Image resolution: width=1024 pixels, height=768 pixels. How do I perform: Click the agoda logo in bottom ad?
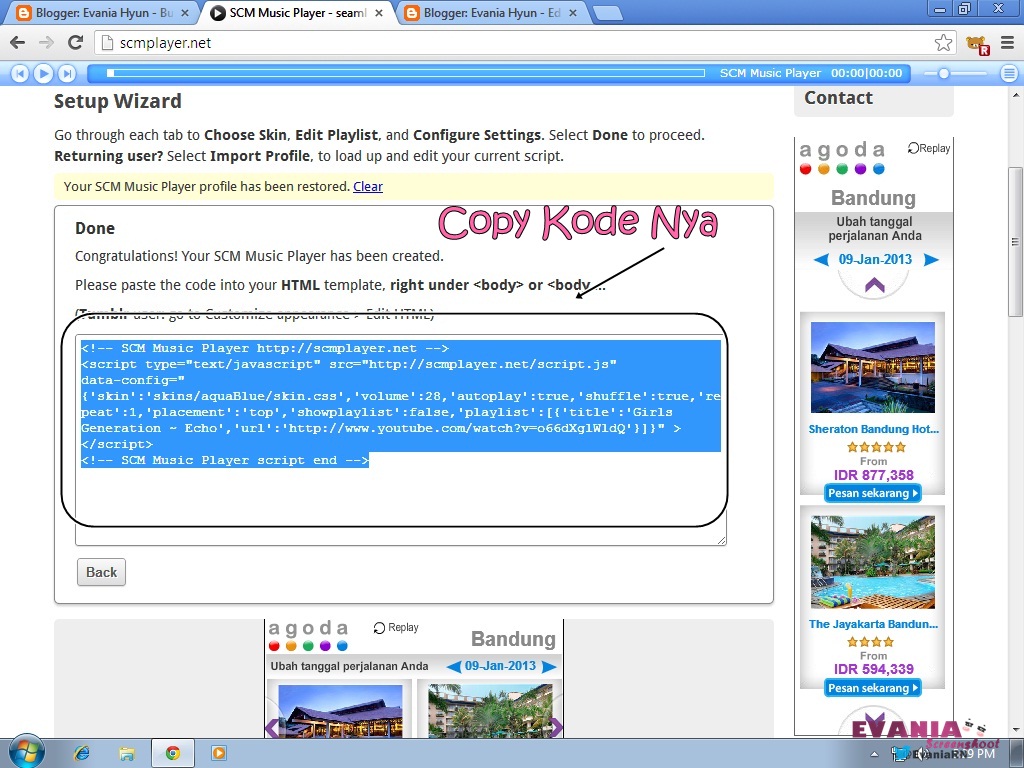(308, 635)
